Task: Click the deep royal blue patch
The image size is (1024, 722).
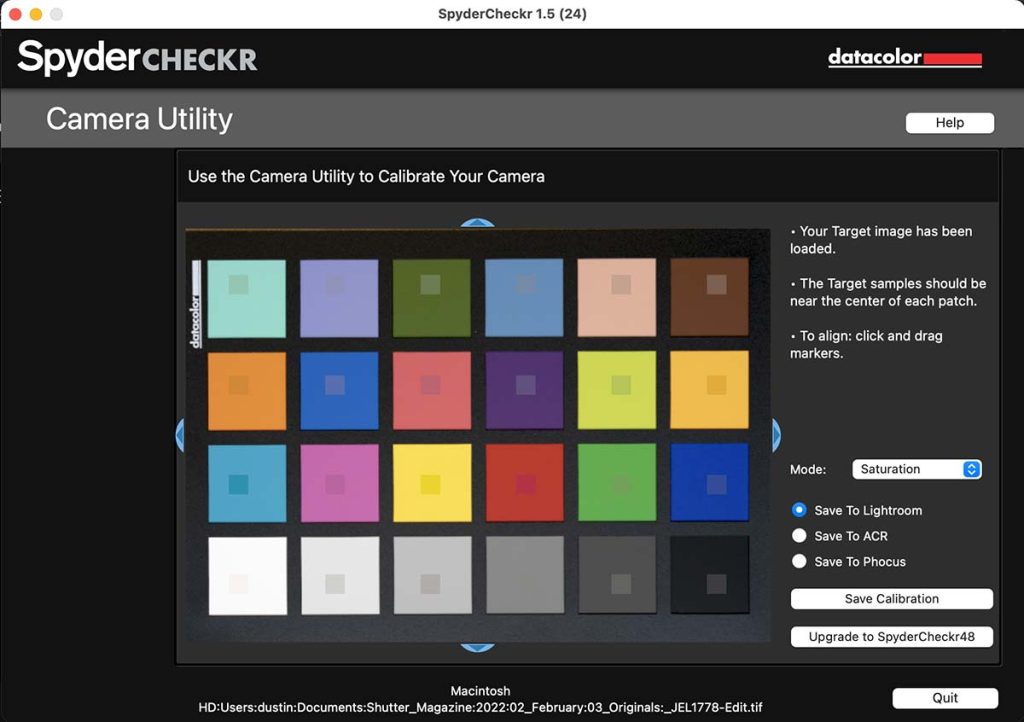Action: coord(710,482)
